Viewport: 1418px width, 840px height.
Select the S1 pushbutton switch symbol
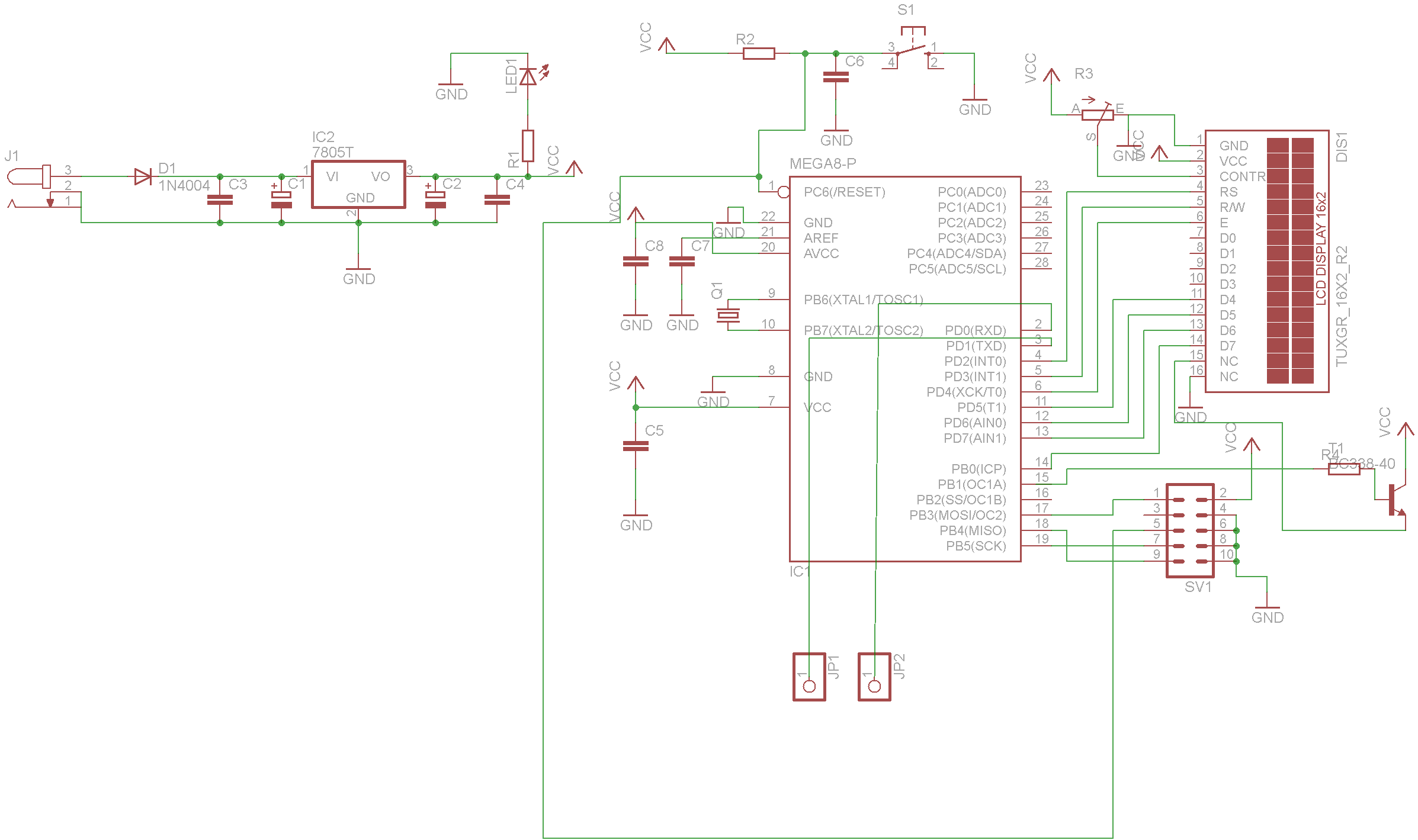pos(913,49)
